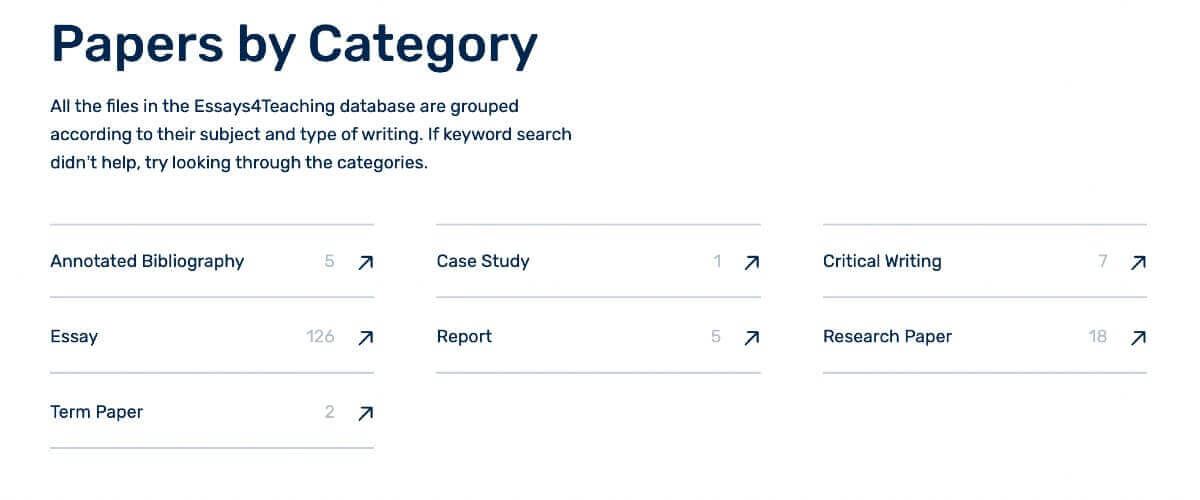The height and width of the screenshot is (500, 1200).
Task: Click the arrow icon beside Annotated Bibliography
Action: tap(366, 262)
